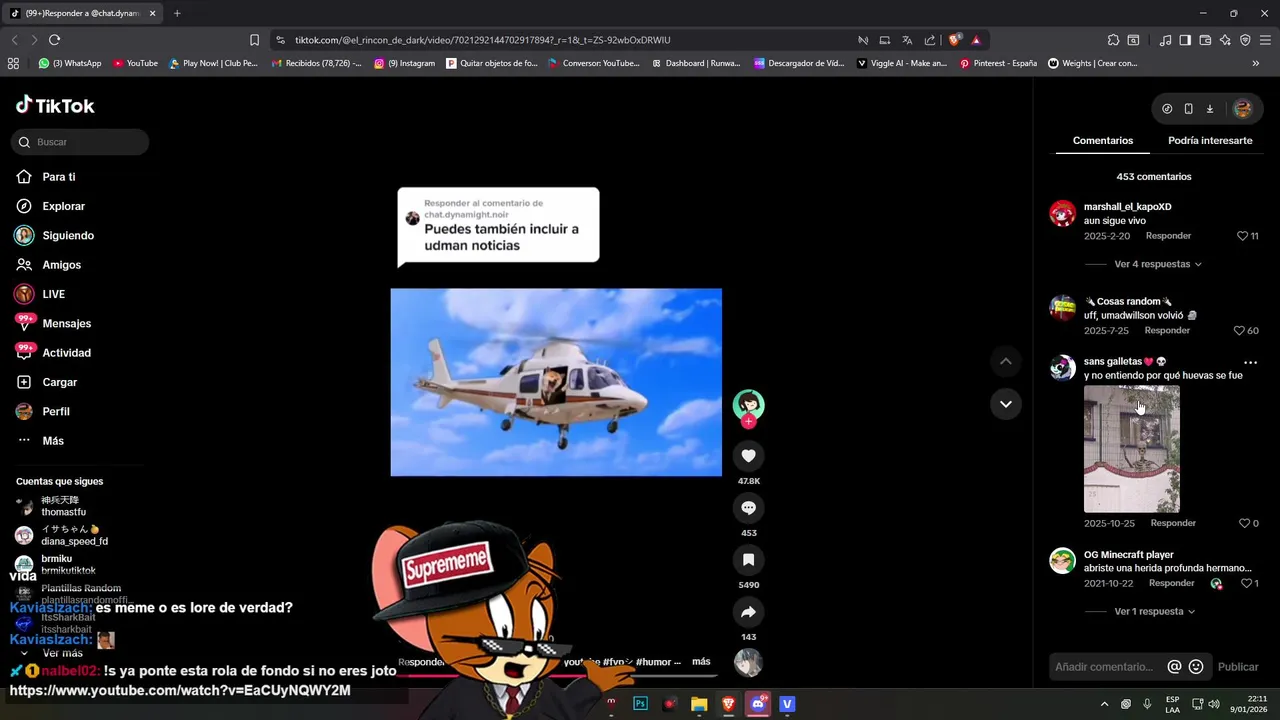The height and width of the screenshot is (720, 1280).
Task: Open the profile avatar in top-right pill
Action: tap(1242, 109)
